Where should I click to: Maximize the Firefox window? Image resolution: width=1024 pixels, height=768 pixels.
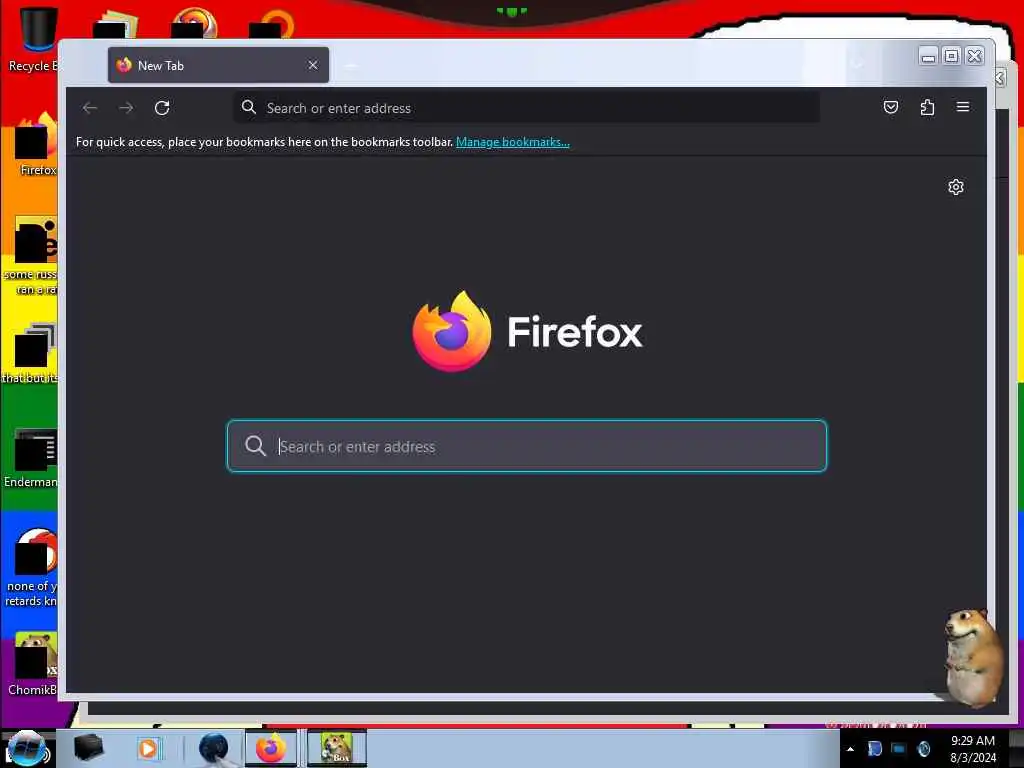tap(952, 57)
